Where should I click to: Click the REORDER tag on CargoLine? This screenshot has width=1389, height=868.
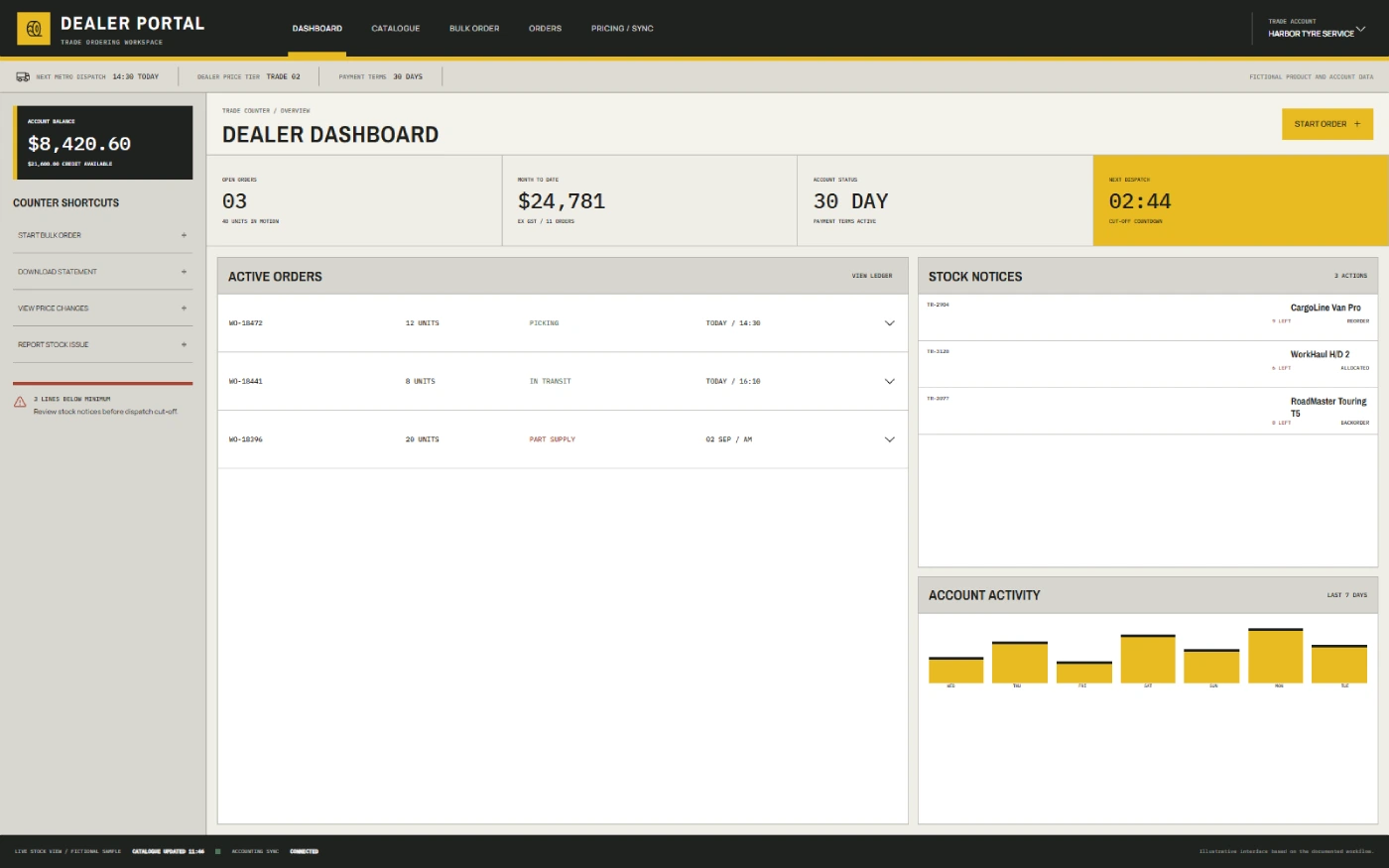pyautogui.click(x=1358, y=321)
